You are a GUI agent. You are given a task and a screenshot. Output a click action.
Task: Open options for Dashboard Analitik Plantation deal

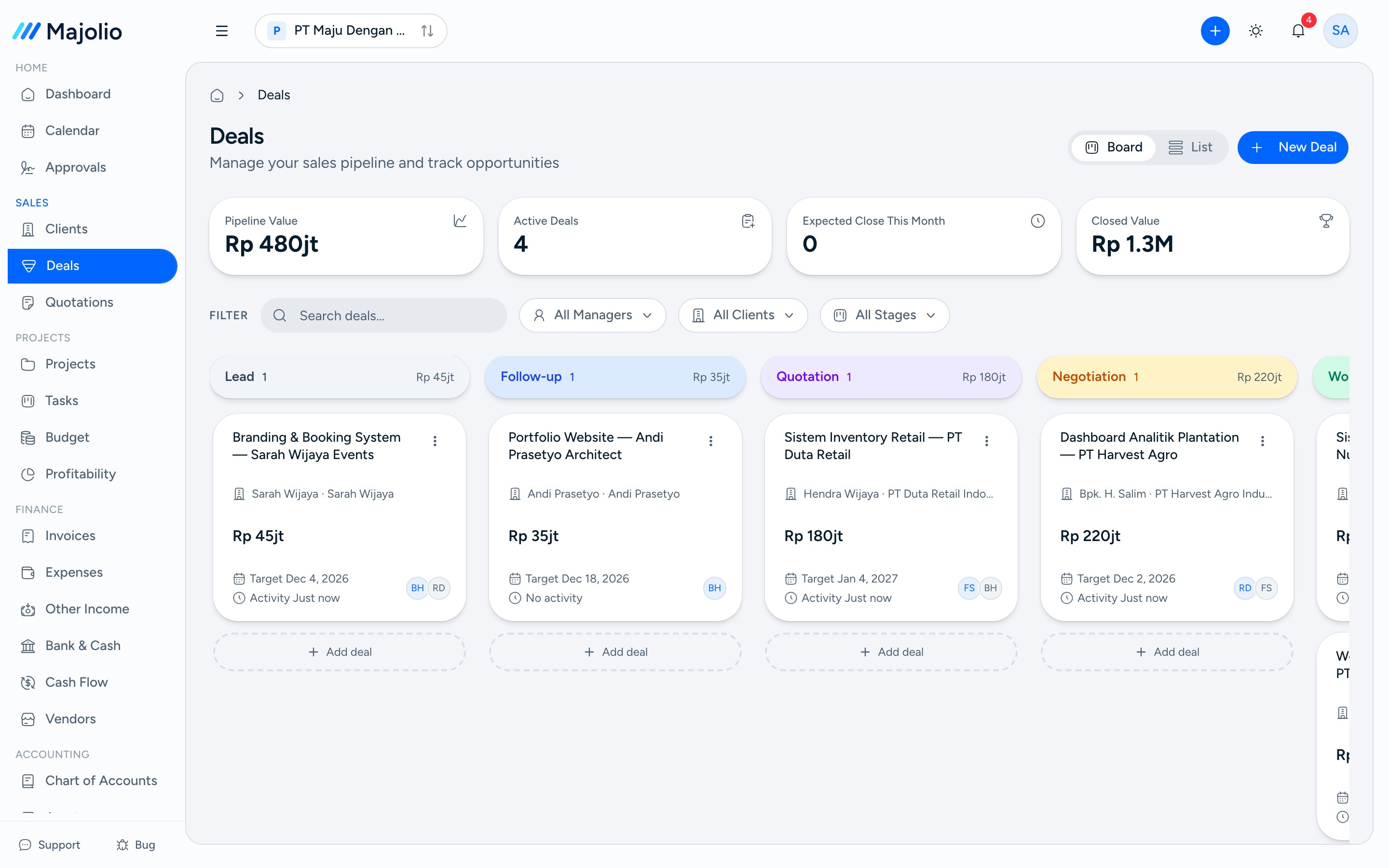pos(1262,441)
